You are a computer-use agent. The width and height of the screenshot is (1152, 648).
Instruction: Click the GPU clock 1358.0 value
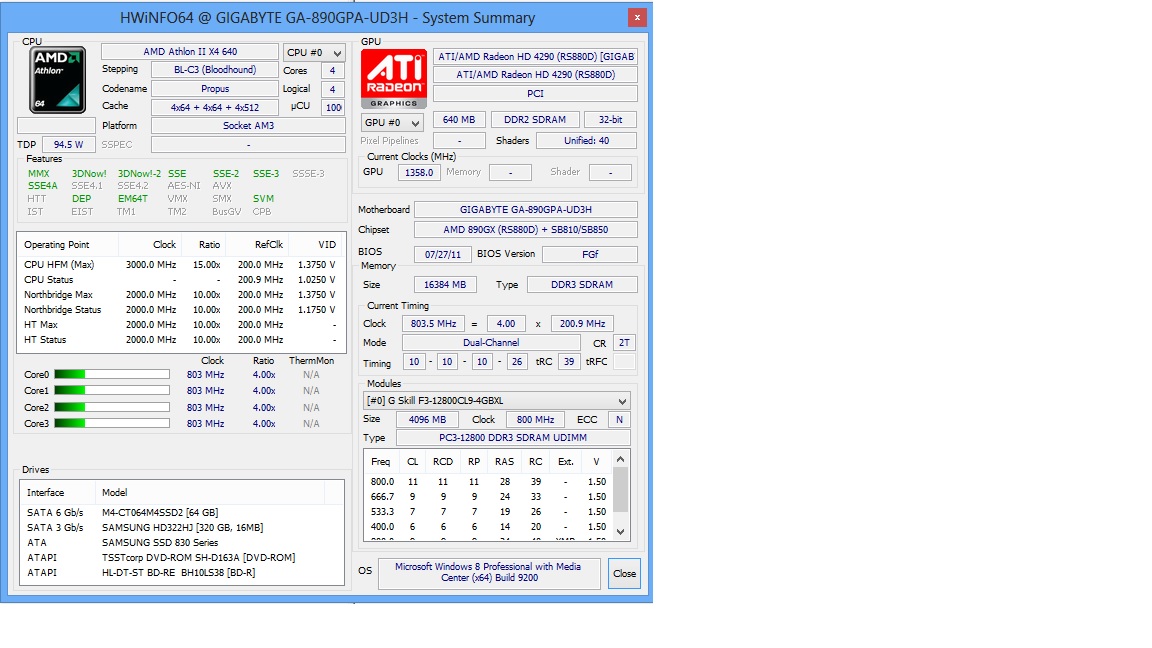(420, 173)
